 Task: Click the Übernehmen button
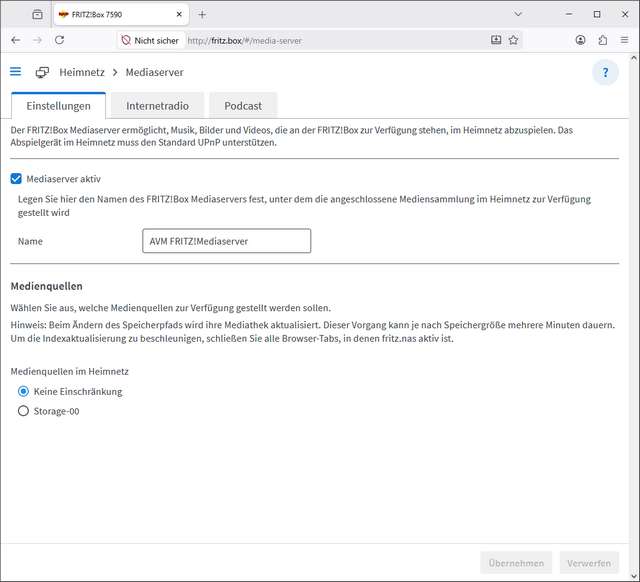(x=516, y=563)
